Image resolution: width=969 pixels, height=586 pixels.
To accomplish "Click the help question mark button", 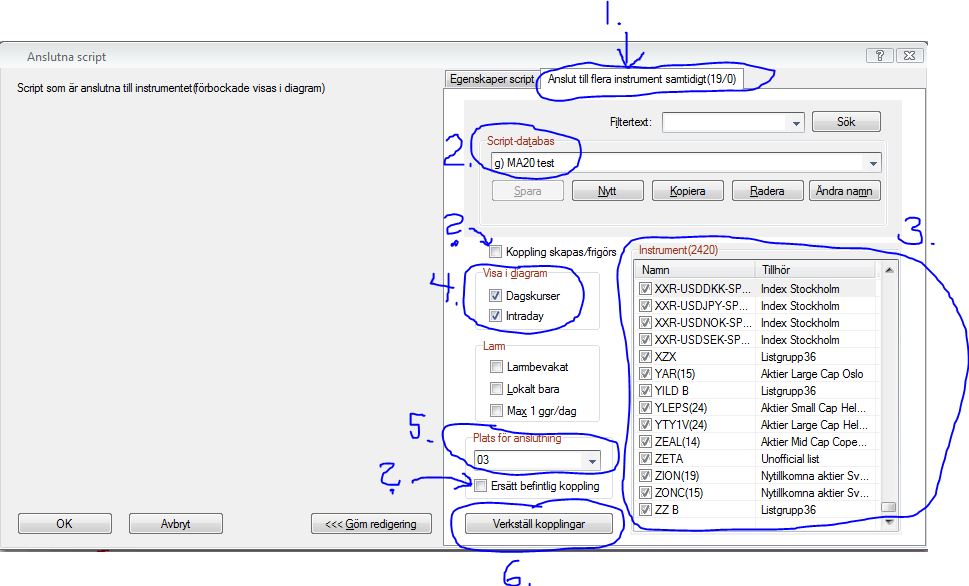I will click(880, 56).
